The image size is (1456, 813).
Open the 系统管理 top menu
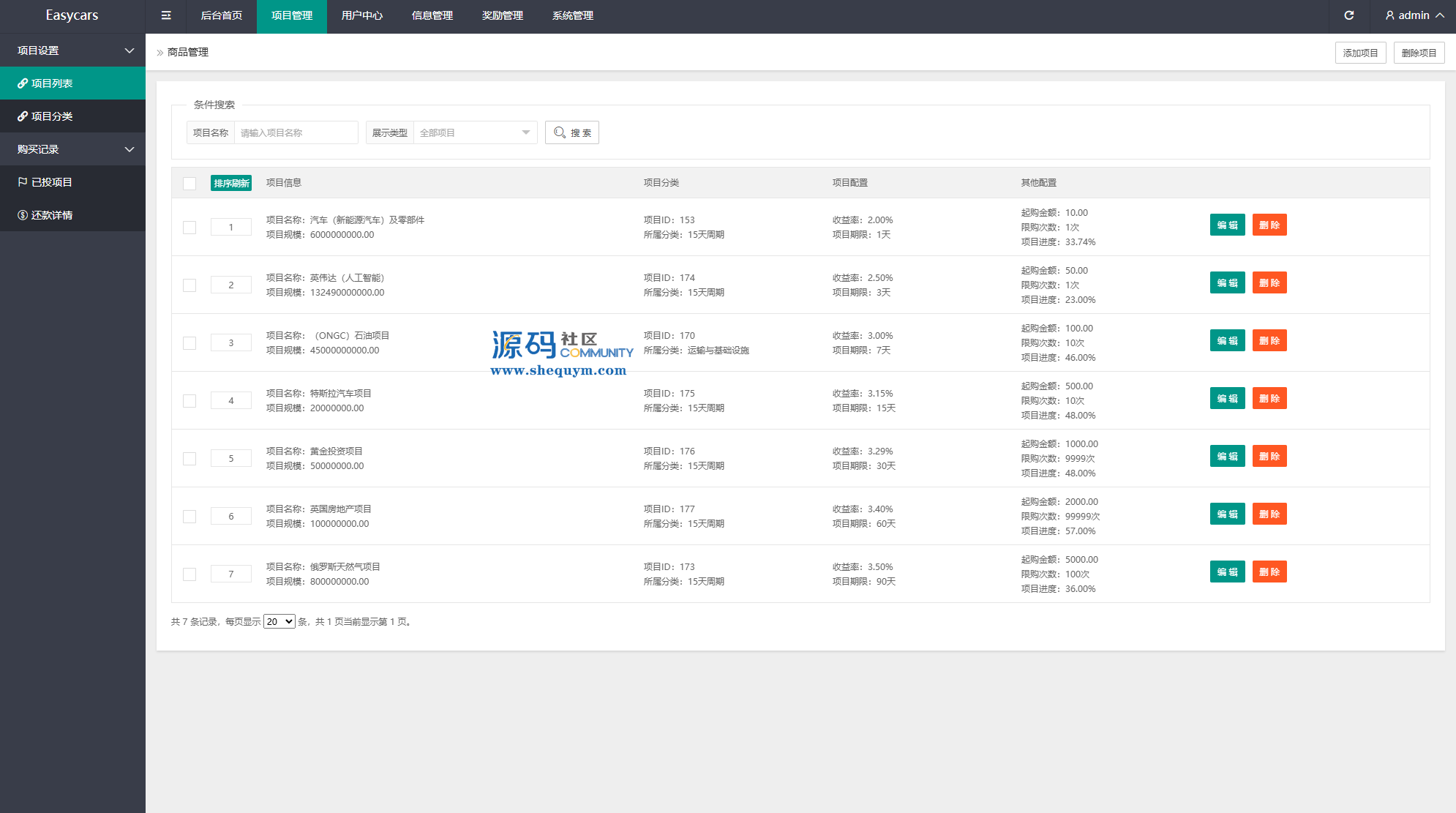572,15
